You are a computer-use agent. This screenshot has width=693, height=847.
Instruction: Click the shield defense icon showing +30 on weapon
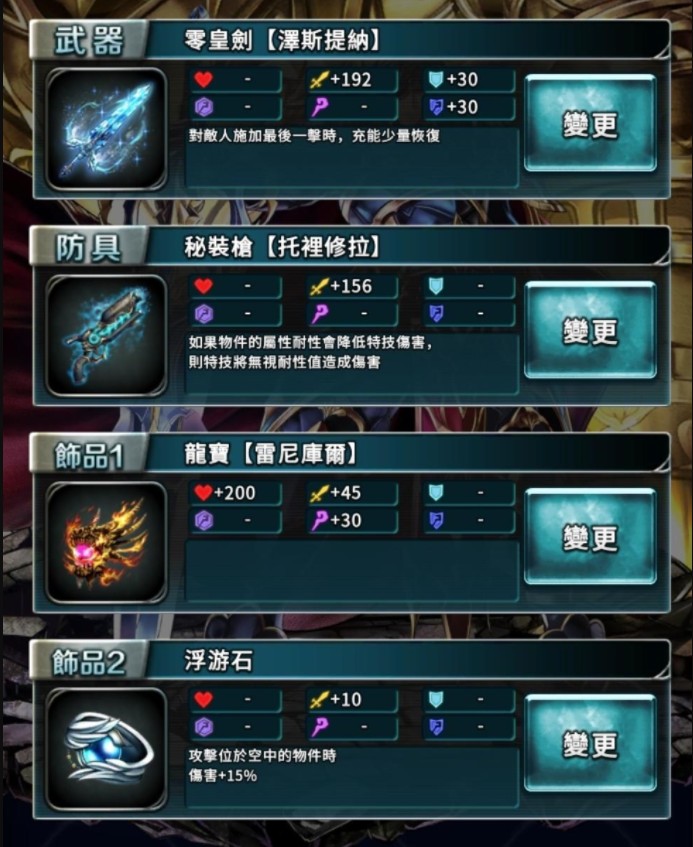tap(436, 80)
